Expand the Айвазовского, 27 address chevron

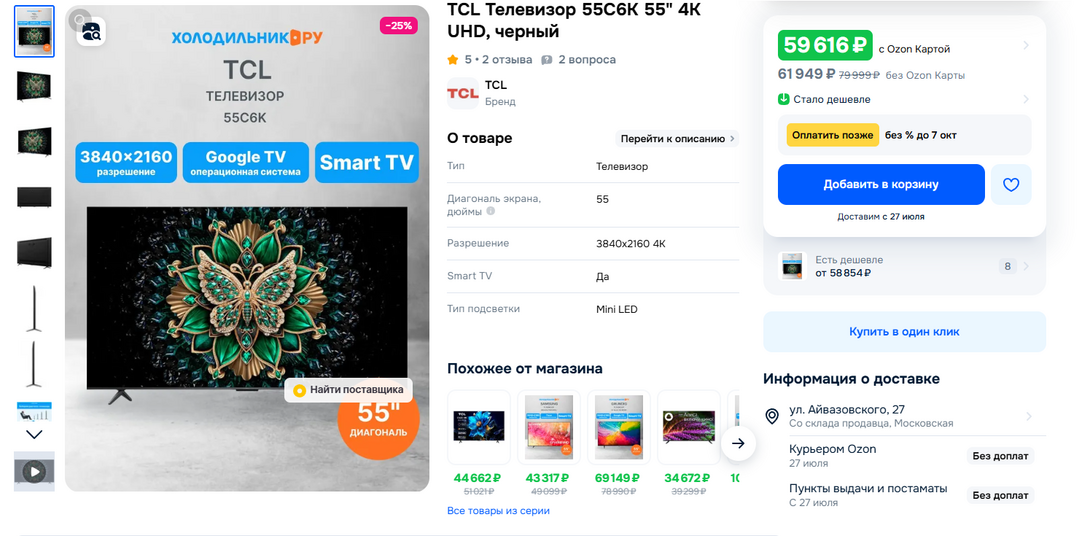[1028, 416]
